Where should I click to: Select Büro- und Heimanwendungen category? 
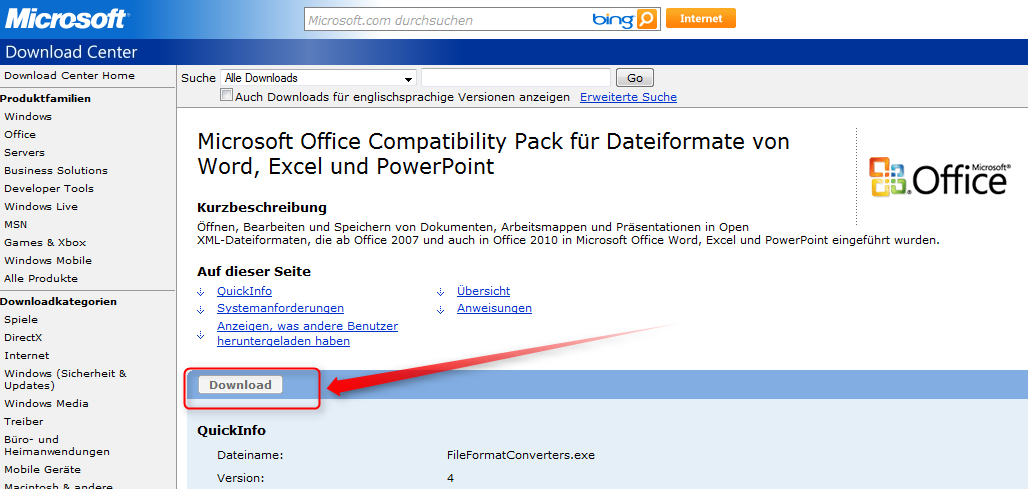(x=56, y=446)
